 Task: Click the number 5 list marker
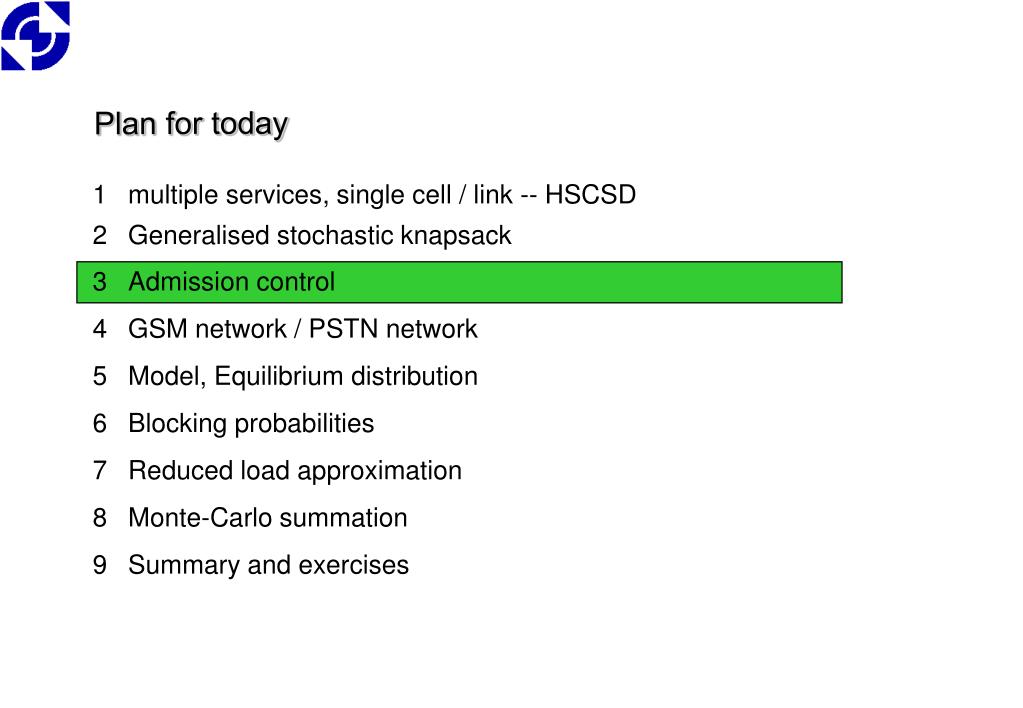pyautogui.click(x=99, y=377)
